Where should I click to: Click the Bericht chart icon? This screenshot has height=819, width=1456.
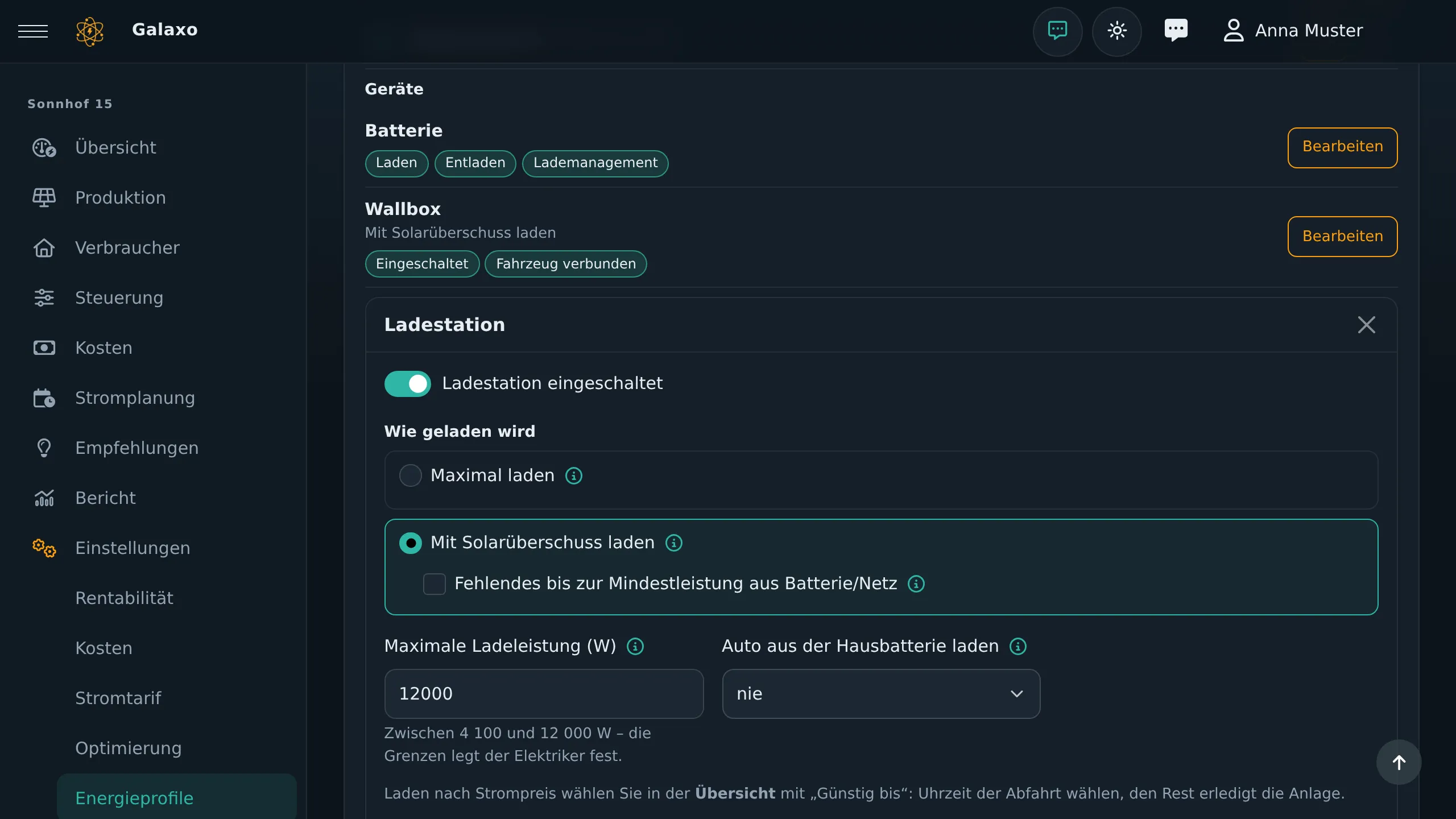pyautogui.click(x=44, y=498)
